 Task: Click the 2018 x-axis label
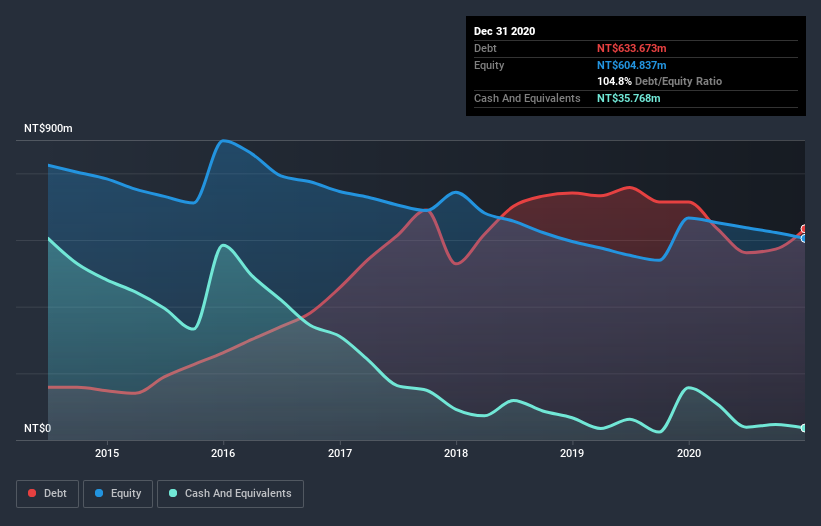(x=456, y=453)
